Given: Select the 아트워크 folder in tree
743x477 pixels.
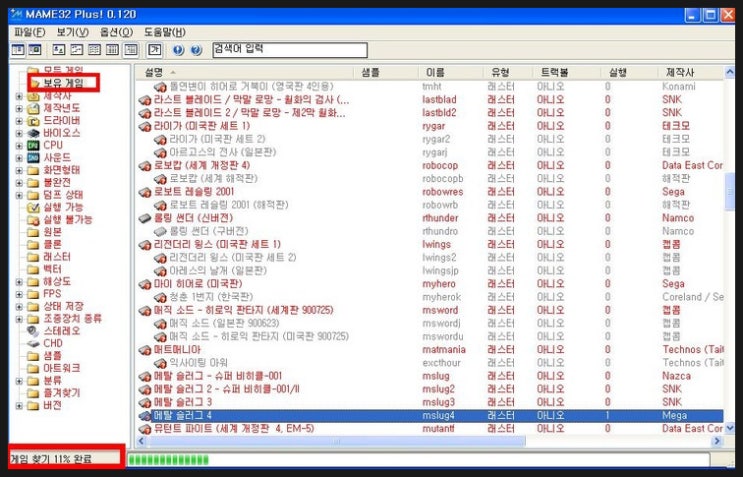Looking at the screenshot, I should coord(62,368).
